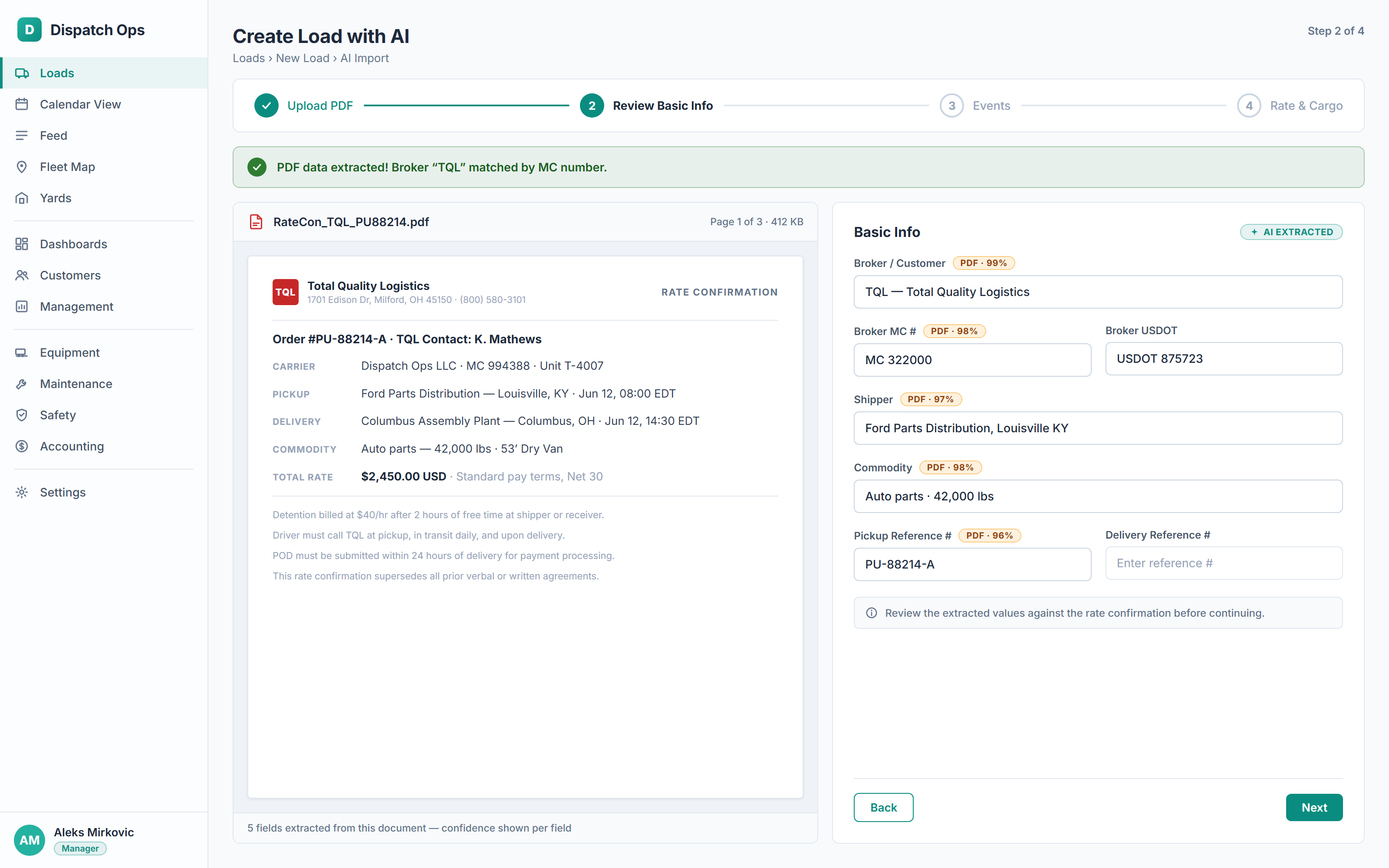1389x868 pixels.
Task: Click the Next button
Action: click(1314, 807)
